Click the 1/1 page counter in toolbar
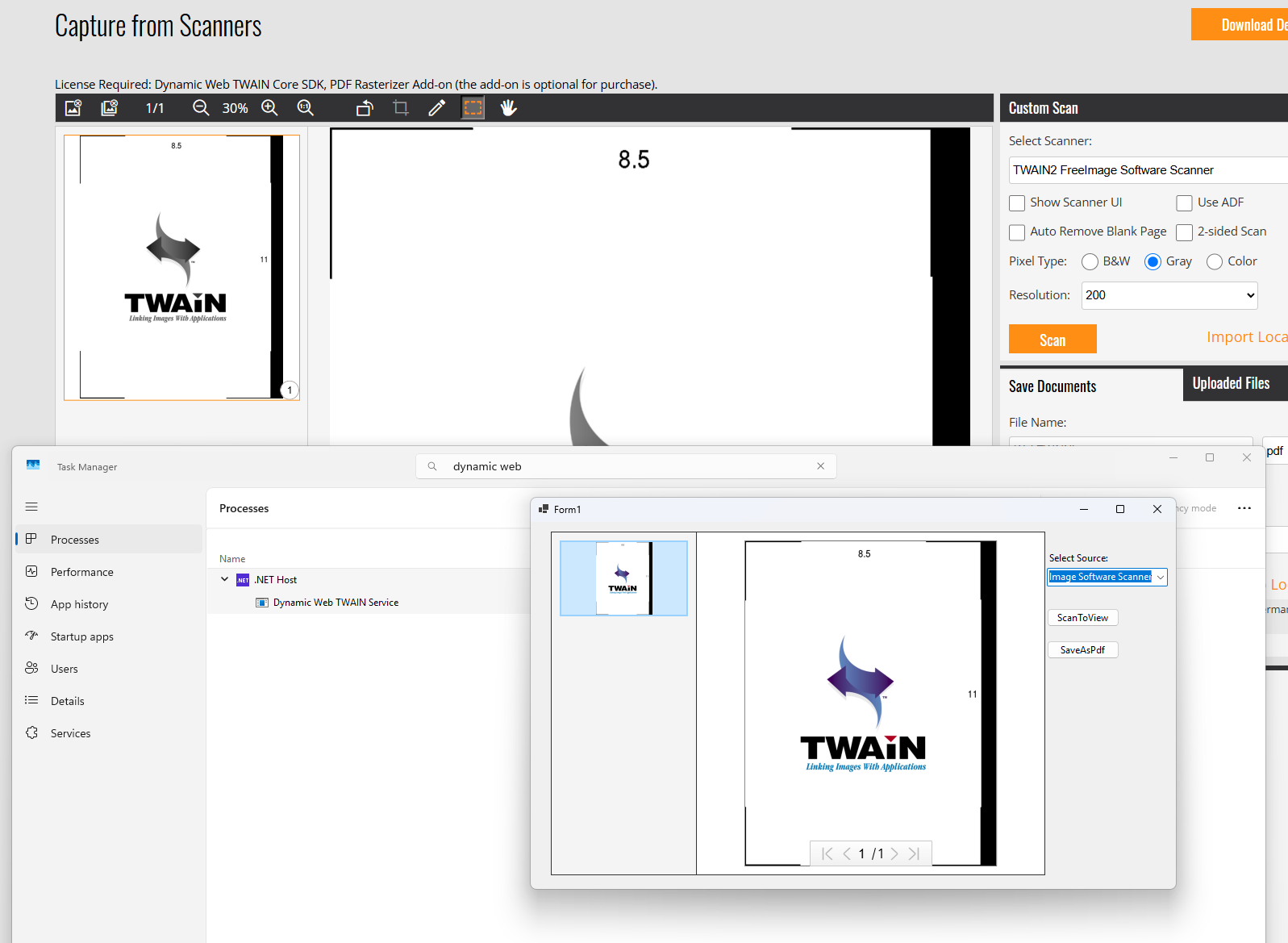The height and width of the screenshot is (943, 1288). point(155,108)
